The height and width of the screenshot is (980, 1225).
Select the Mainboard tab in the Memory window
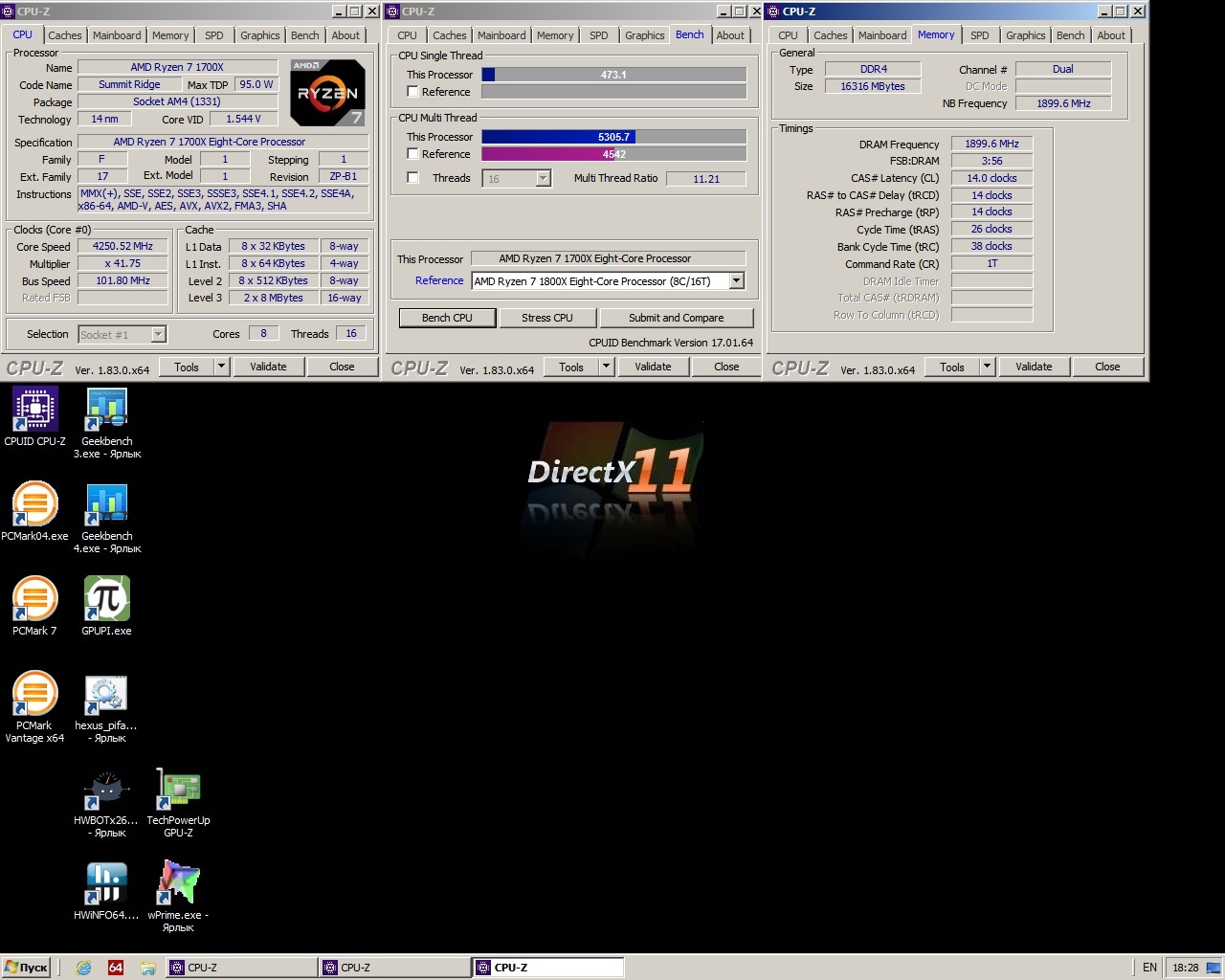[x=882, y=35]
